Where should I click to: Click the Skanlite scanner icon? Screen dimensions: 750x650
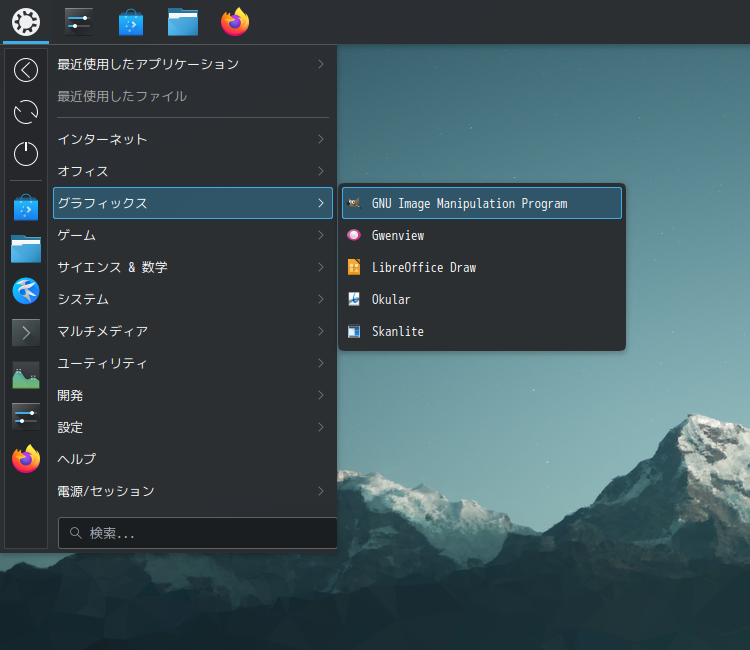tap(354, 331)
